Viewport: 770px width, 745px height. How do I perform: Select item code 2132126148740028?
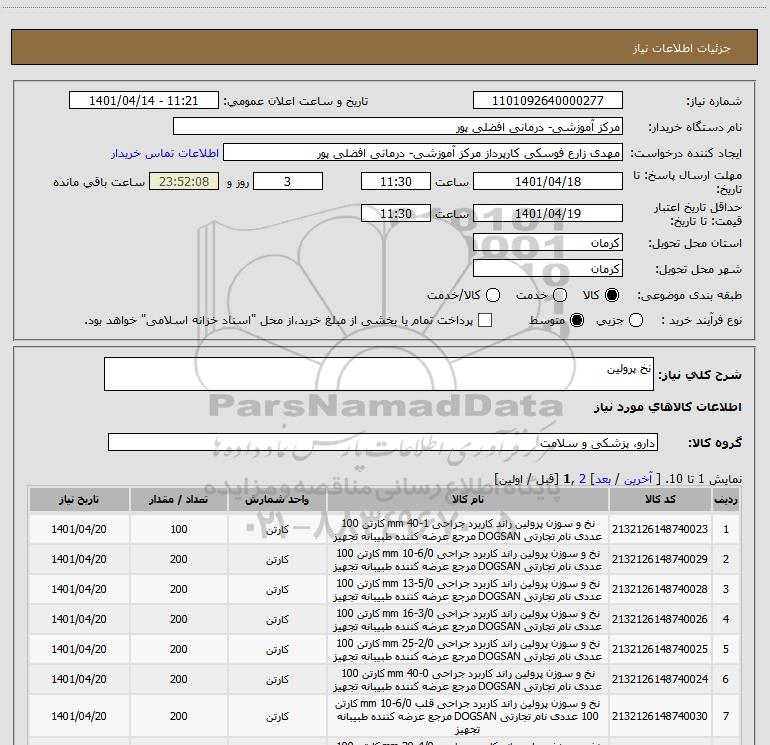coord(660,589)
